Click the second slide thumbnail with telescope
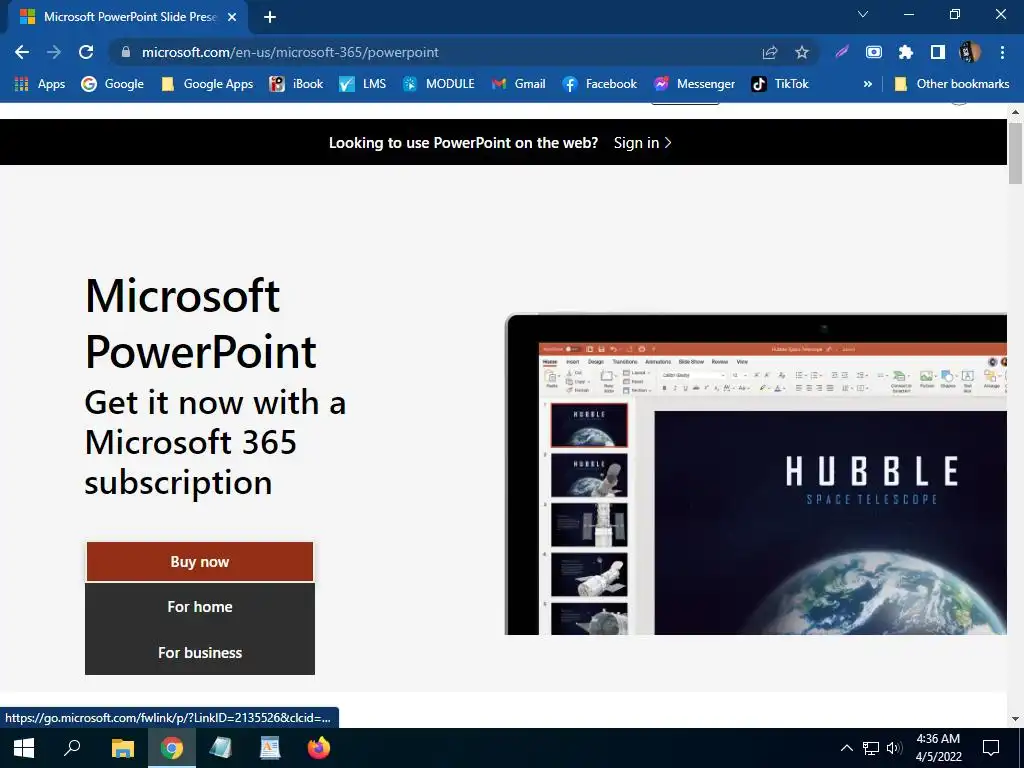 589,475
